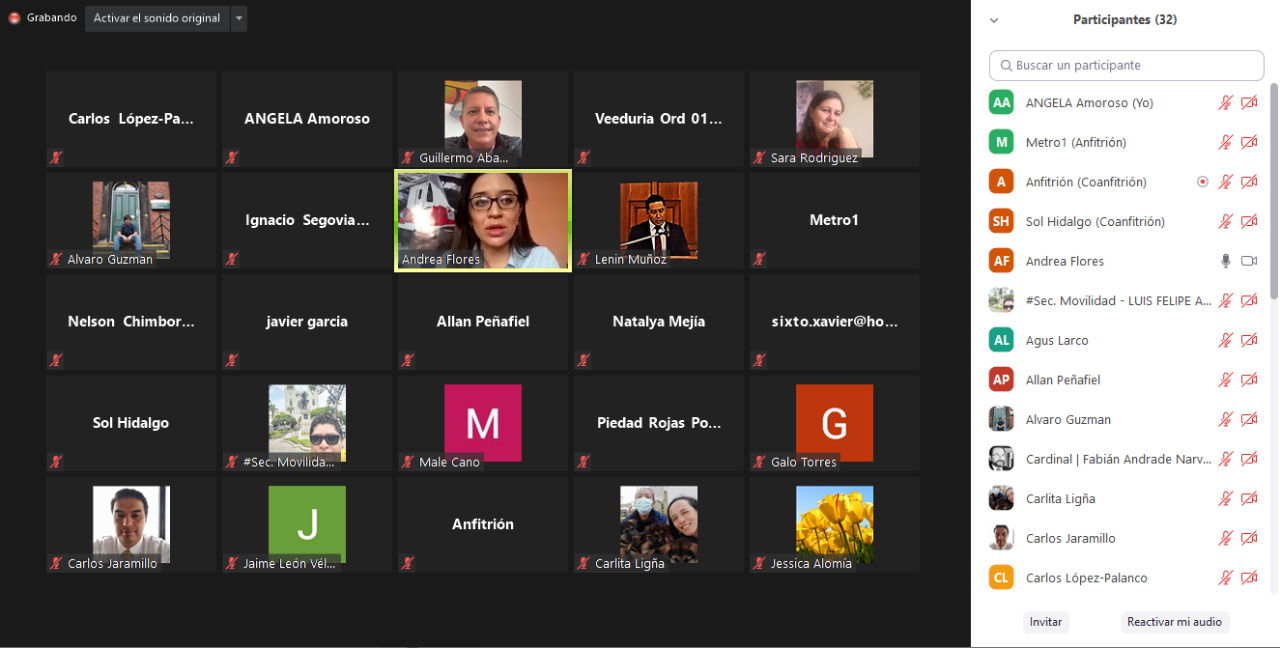
Task: Toggle the camera for ANGELA Amoroso (Yo) in list
Action: [x=1249, y=103]
